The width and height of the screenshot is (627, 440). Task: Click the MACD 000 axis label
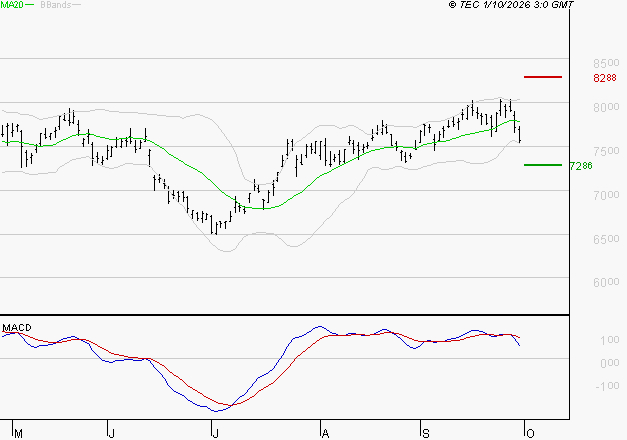click(610, 363)
